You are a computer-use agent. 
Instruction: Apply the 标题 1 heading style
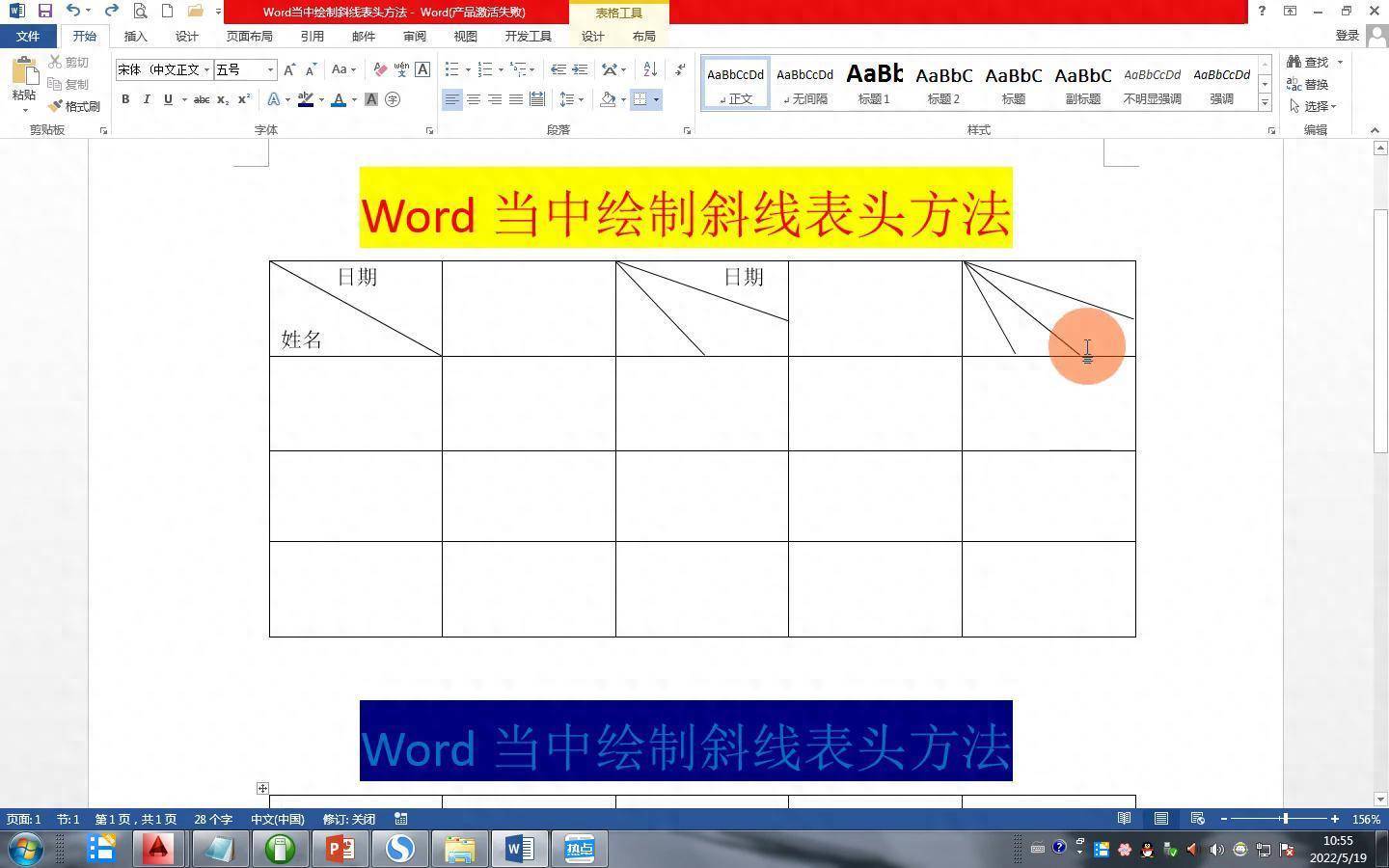pyautogui.click(x=874, y=83)
